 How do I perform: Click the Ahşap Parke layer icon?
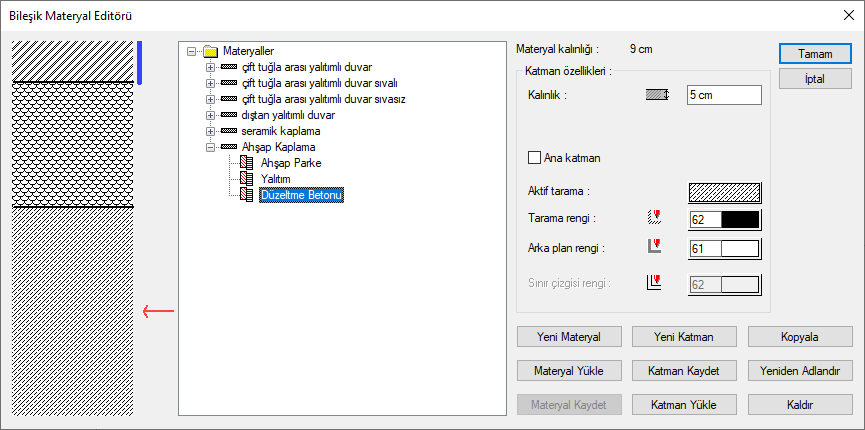pos(247,163)
